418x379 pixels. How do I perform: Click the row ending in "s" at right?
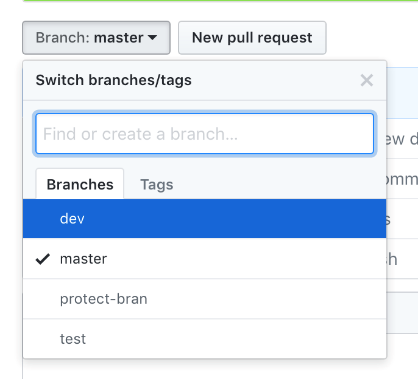click(402, 219)
